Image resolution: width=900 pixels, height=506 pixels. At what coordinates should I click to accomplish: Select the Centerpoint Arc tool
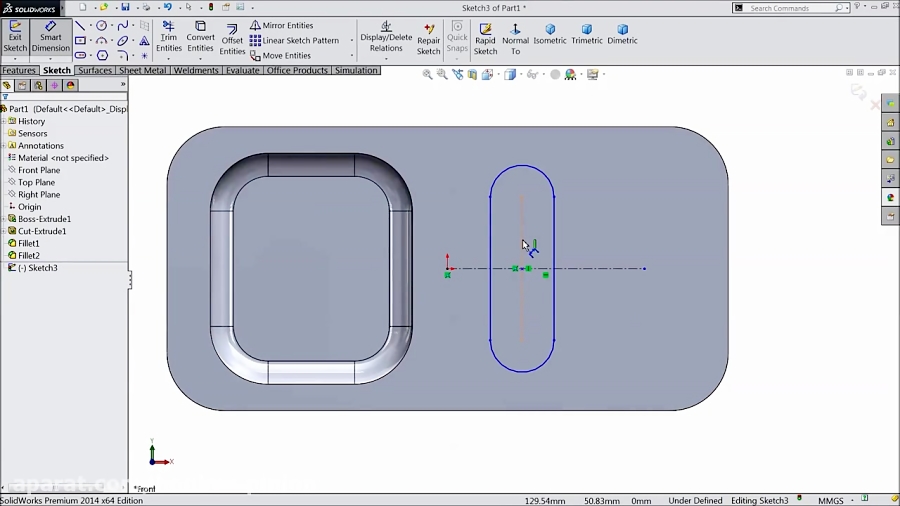tap(102, 41)
